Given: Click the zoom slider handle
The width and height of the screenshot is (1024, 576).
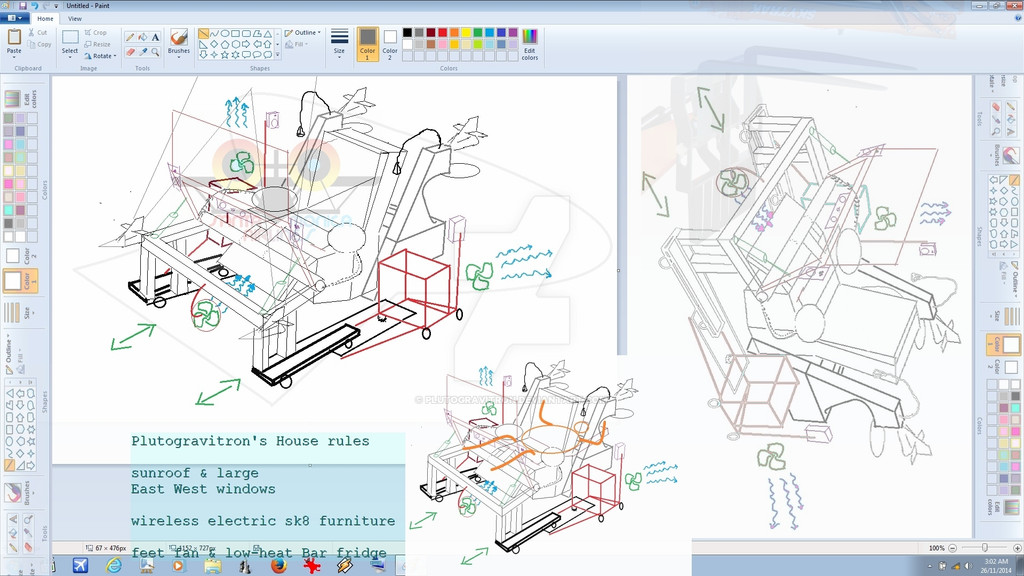Looking at the screenshot, I should pyautogui.click(x=984, y=548).
